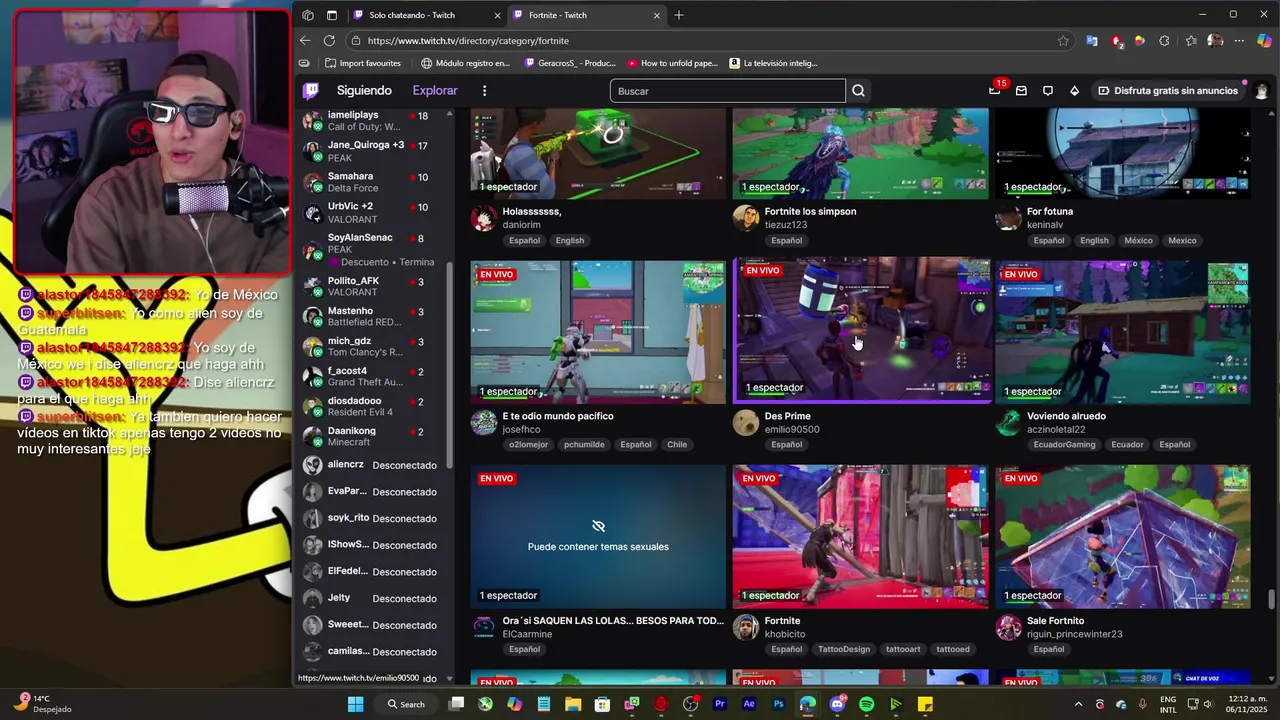Open the Explorar navigation item
1280x720 pixels.
435,90
